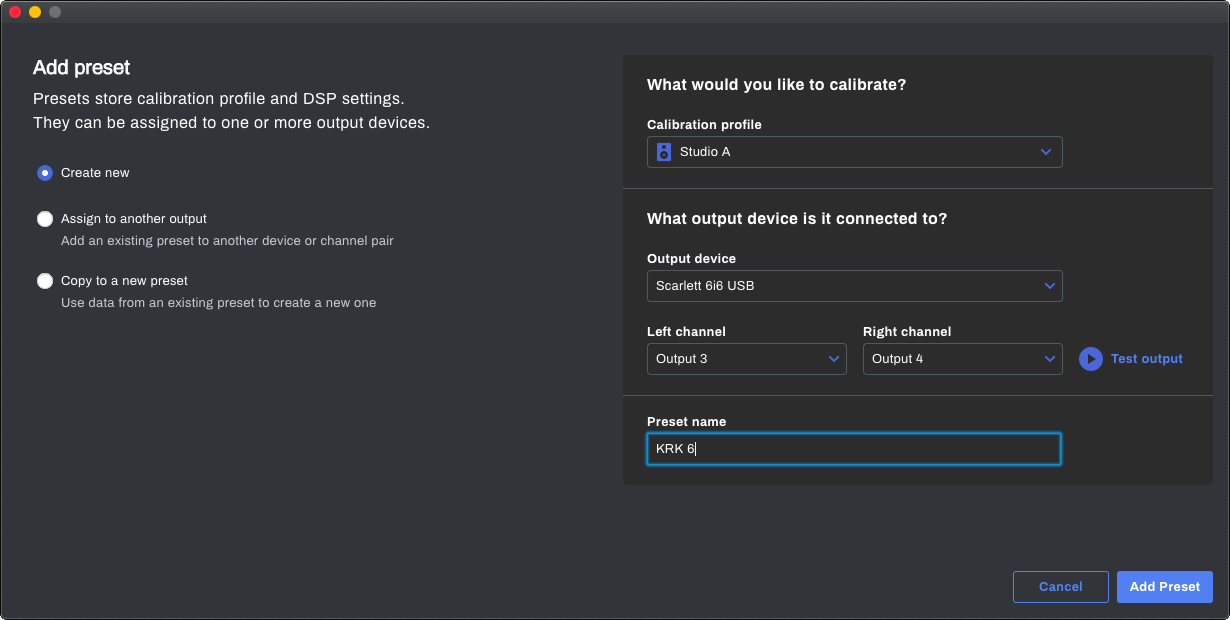Open the Right channel dropdown arrow
The image size is (1230, 620).
point(1050,359)
